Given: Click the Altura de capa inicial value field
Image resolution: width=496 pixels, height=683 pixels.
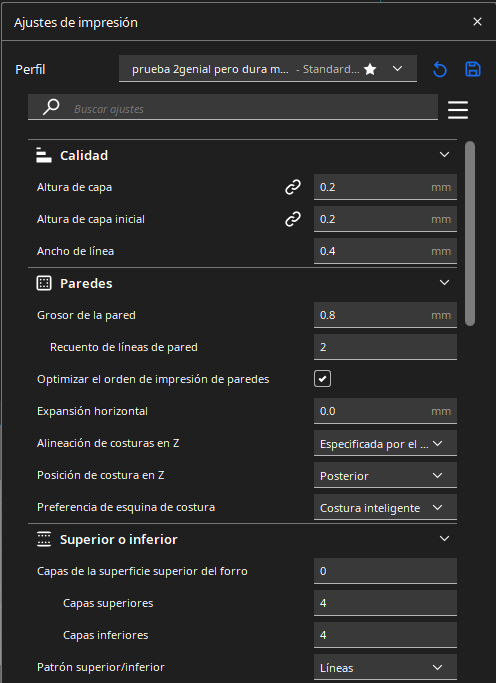Looking at the screenshot, I should coord(385,219).
